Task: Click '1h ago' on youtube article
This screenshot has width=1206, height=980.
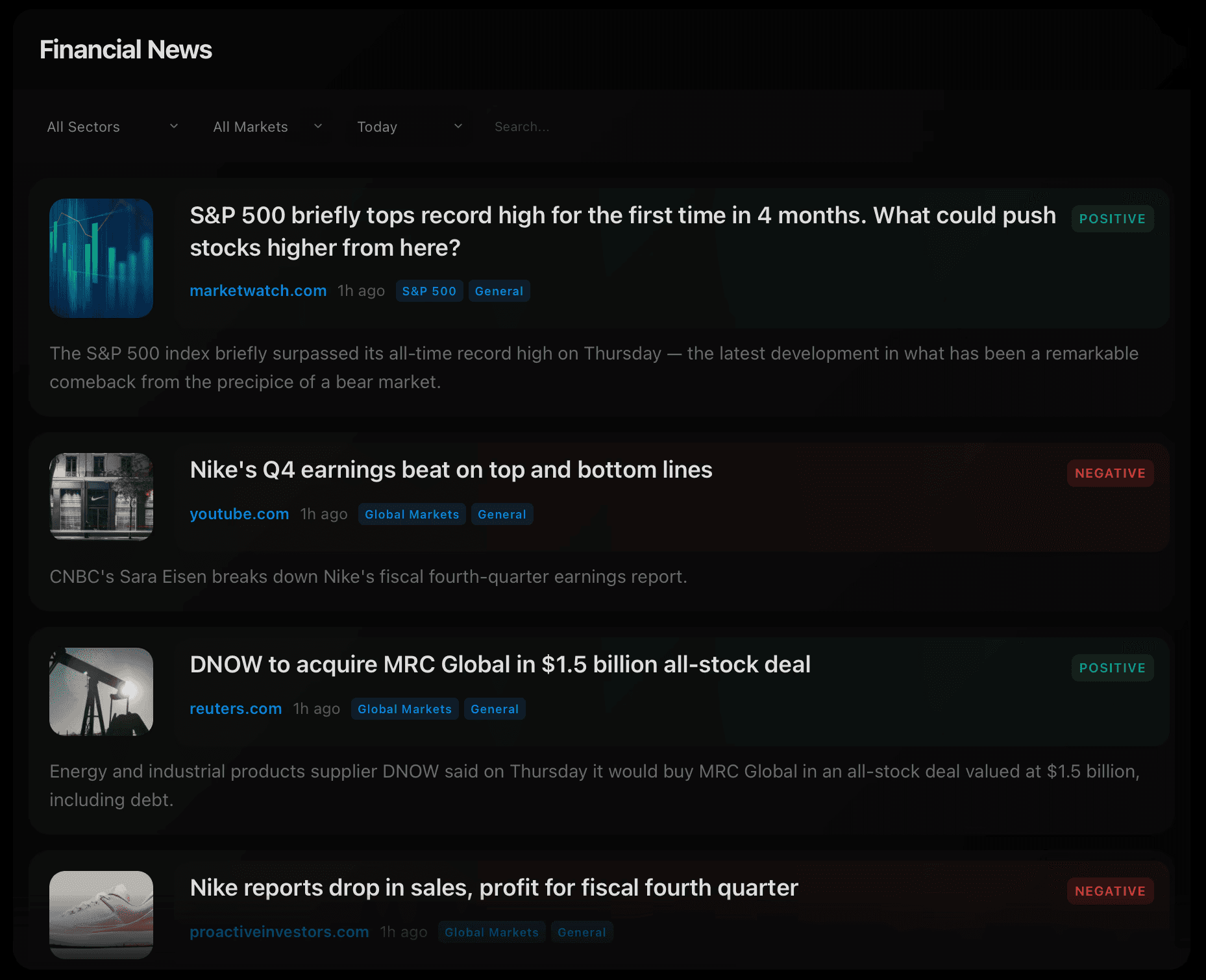Action: (x=323, y=514)
